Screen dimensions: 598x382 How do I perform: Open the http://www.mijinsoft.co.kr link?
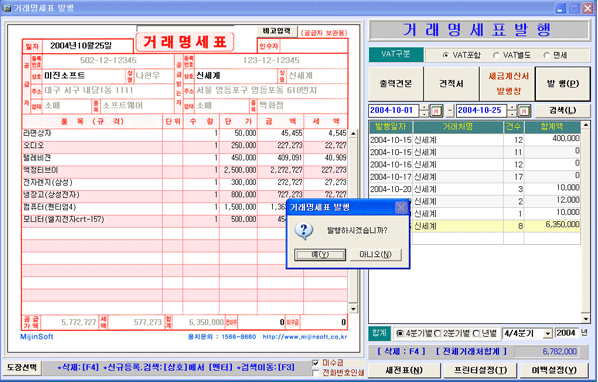(305, 337)
